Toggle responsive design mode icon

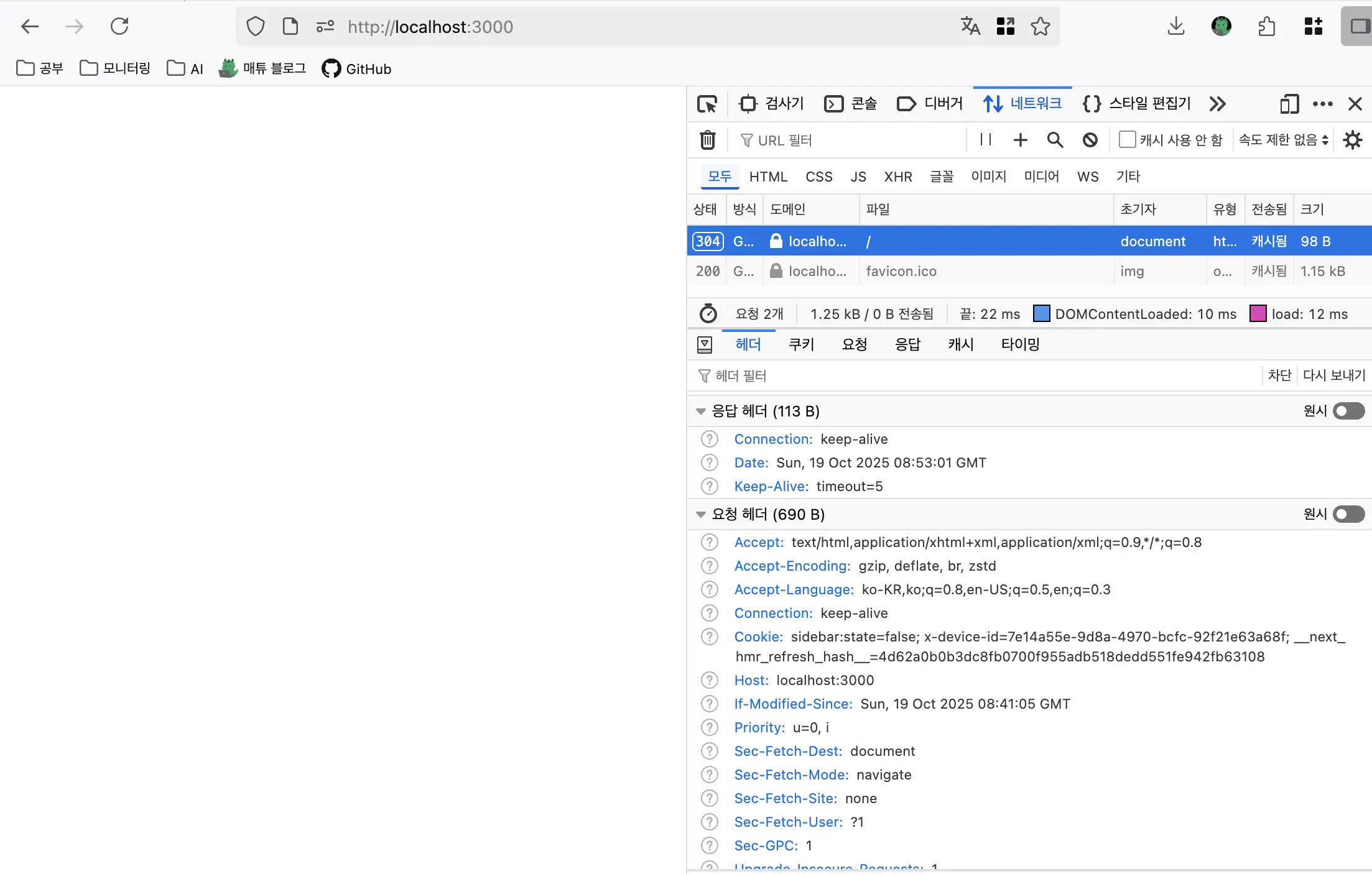coord(1289,104)
